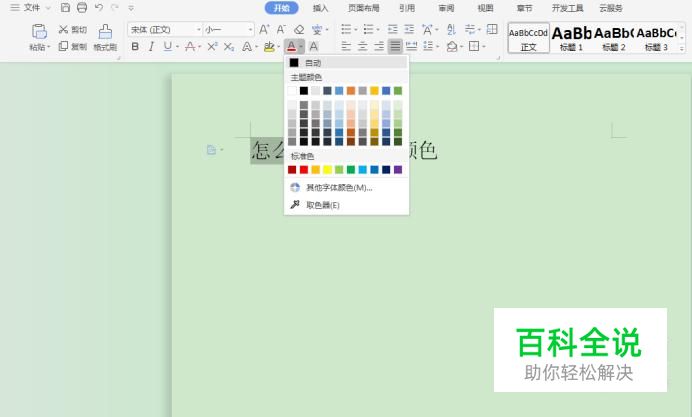692x417 pixels.
Task: Click the justify alignment button
Action: pyautogui.click(x=395, y=46)
